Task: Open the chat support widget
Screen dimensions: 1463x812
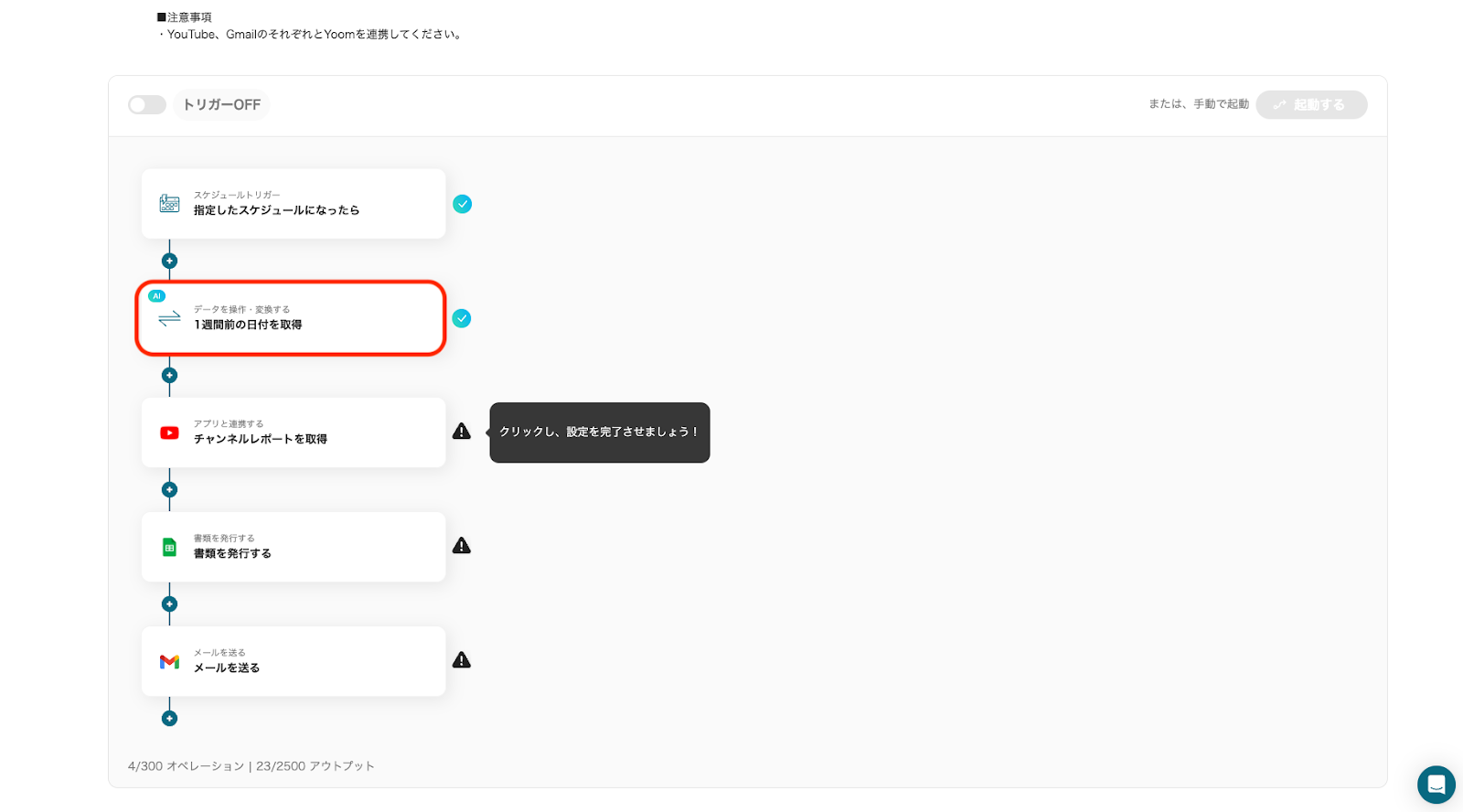Action: (x=1436, y=785)
